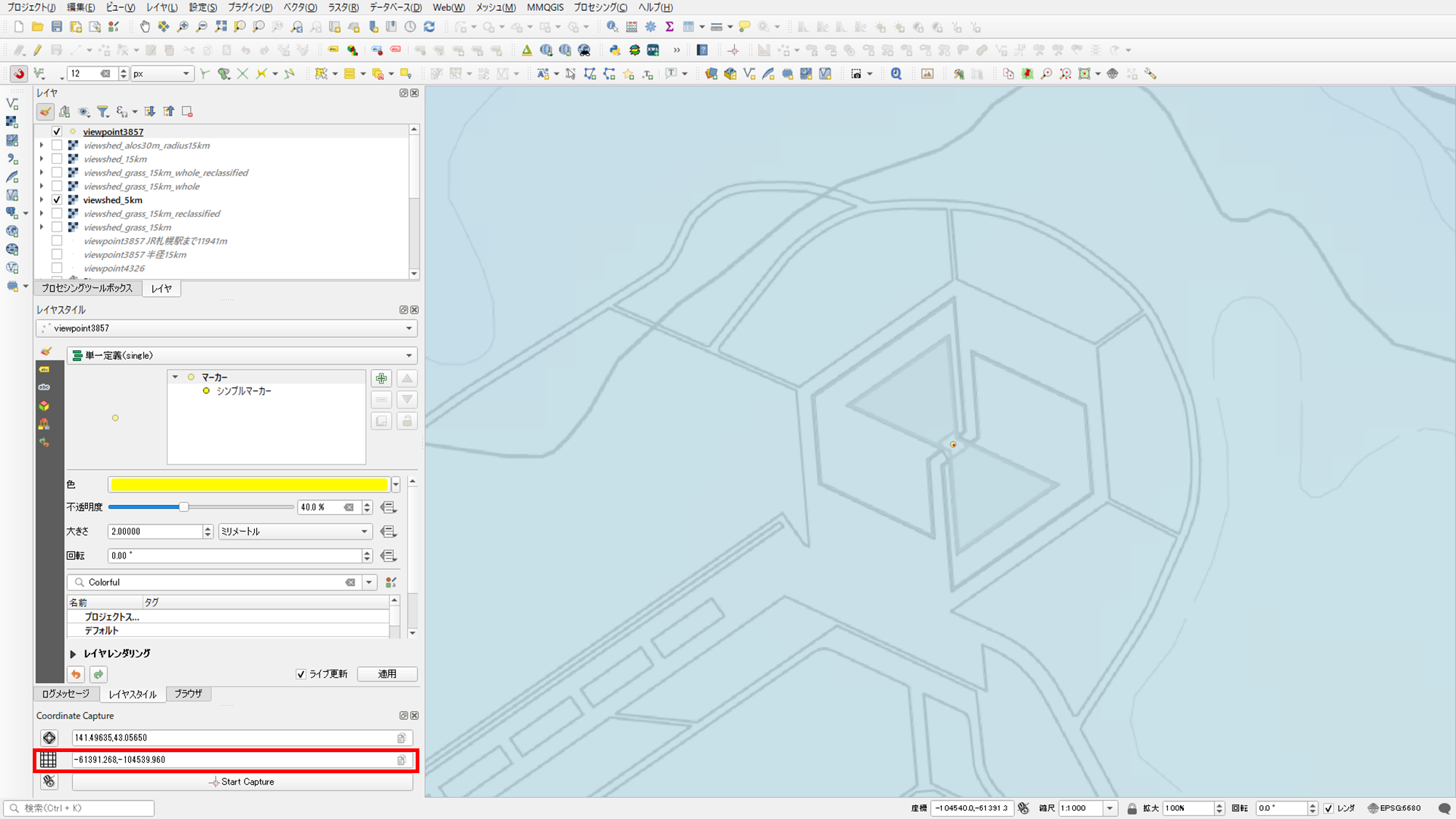Apply layer style with the 適用 button

pos(387,673)
